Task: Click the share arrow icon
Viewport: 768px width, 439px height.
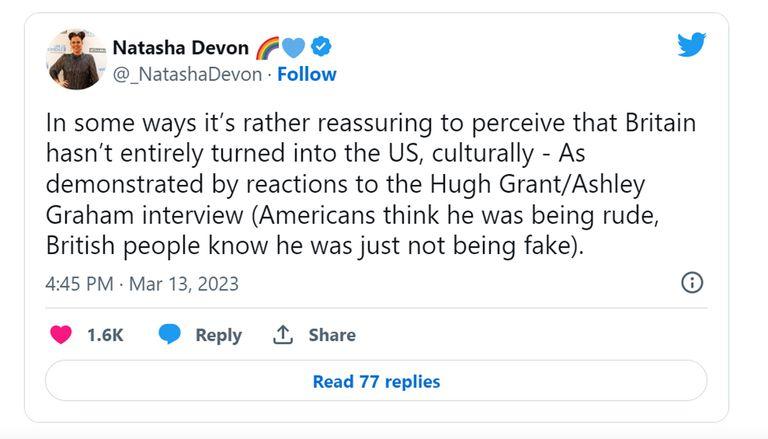Action: (282, 335)
